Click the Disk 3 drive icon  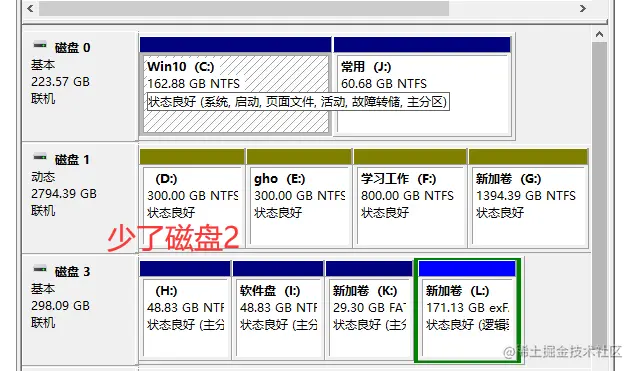point(40,269)
